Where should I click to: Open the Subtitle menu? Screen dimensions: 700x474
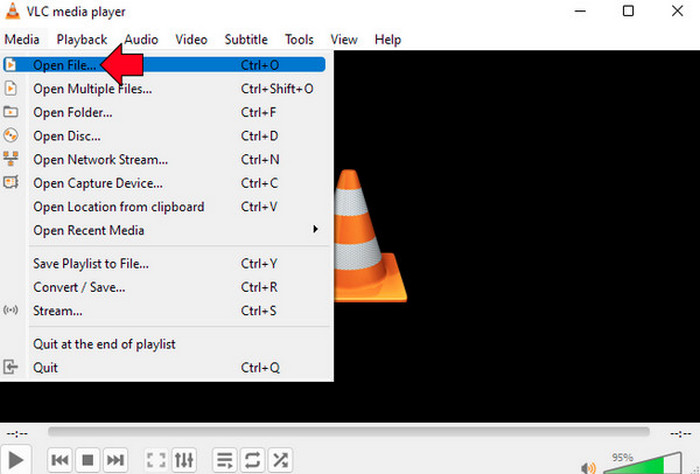click(x=246, y=40)
